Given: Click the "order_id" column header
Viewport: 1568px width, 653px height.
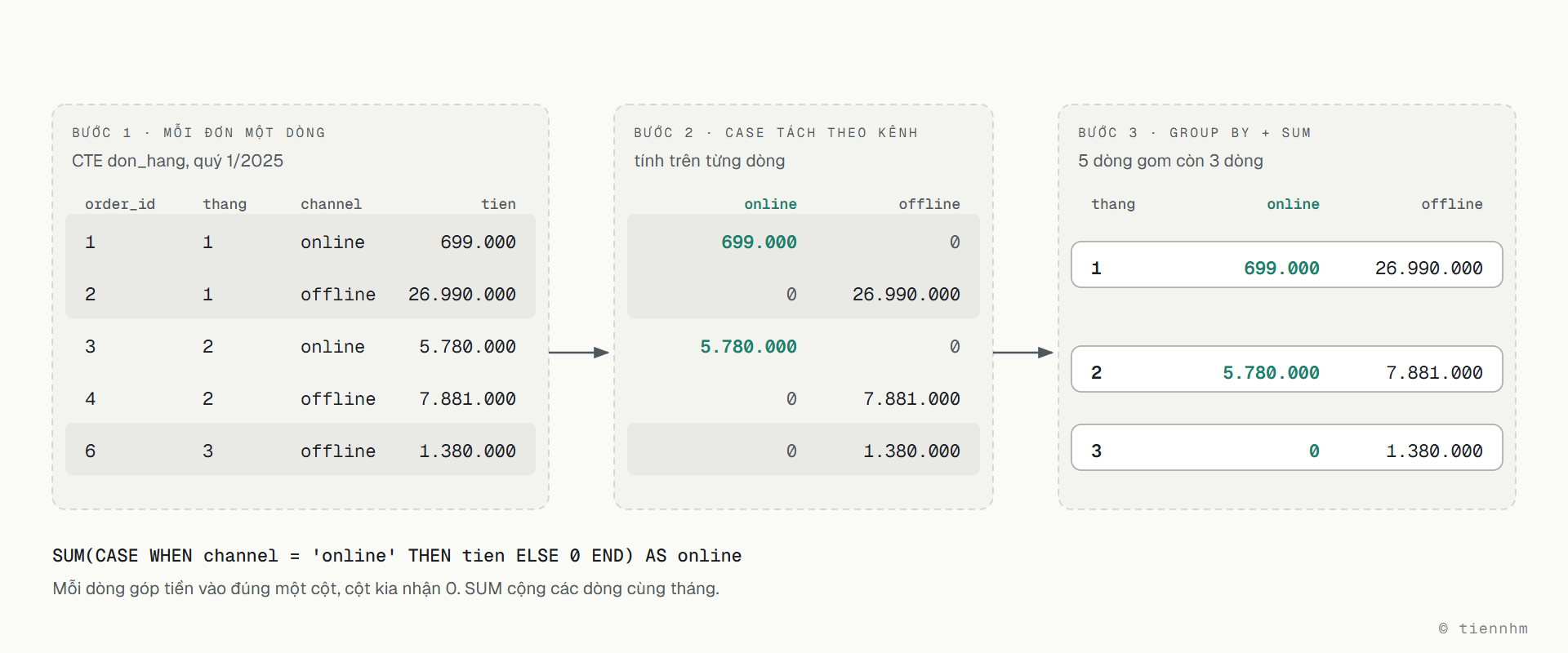Looking at the screenshot, I should point(120,204).
